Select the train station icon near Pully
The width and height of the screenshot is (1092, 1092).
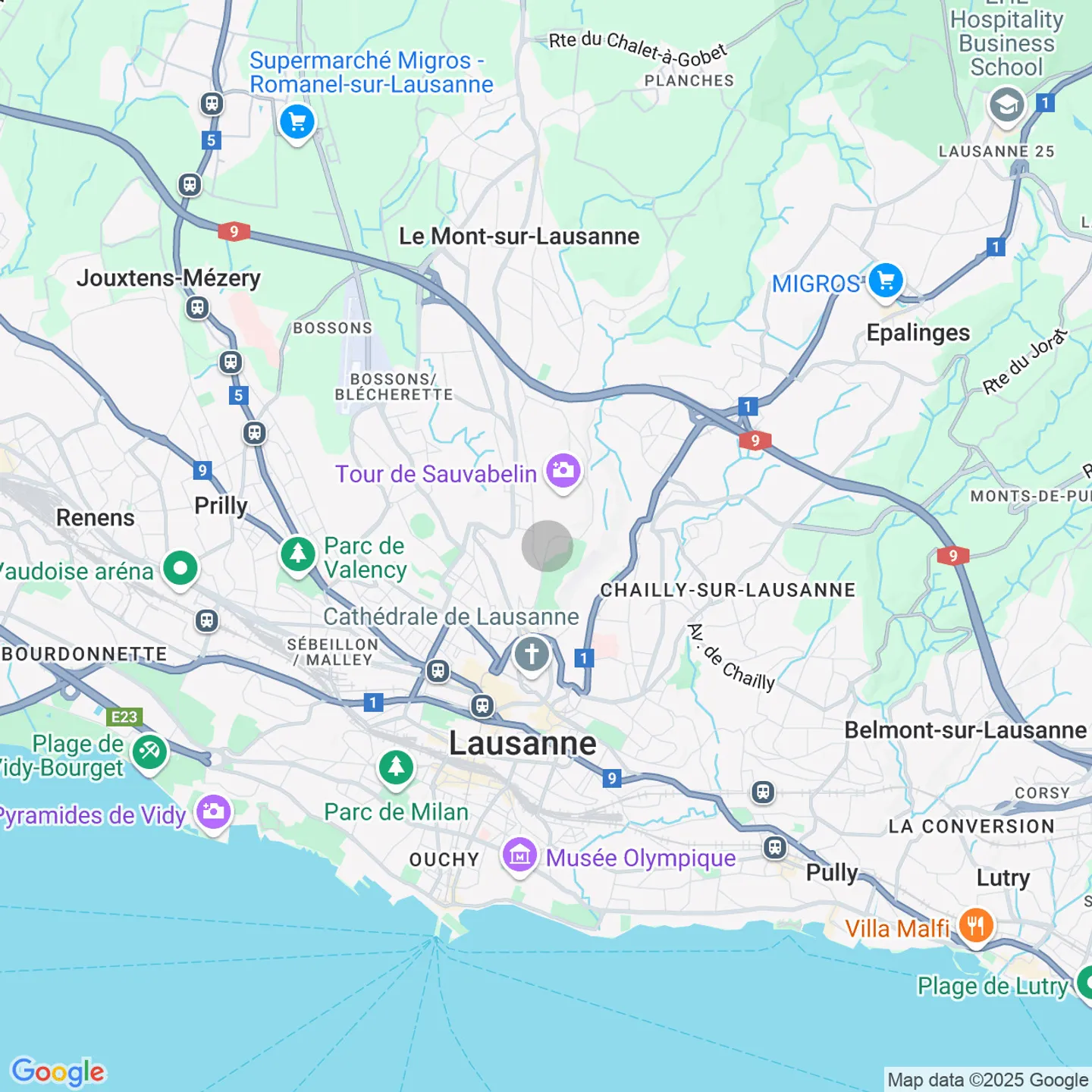774,847
